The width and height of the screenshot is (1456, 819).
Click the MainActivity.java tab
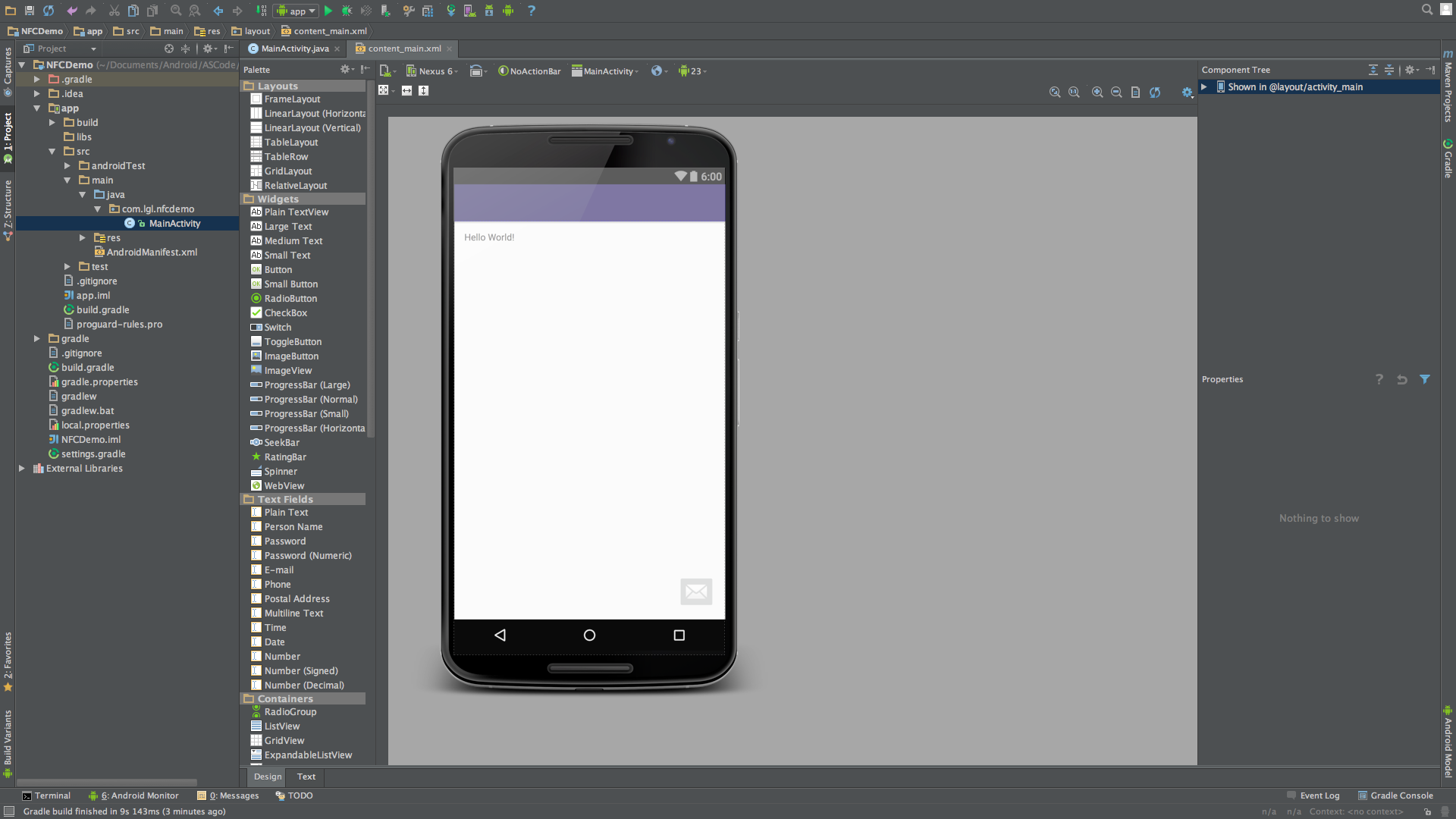pos(294,48)
